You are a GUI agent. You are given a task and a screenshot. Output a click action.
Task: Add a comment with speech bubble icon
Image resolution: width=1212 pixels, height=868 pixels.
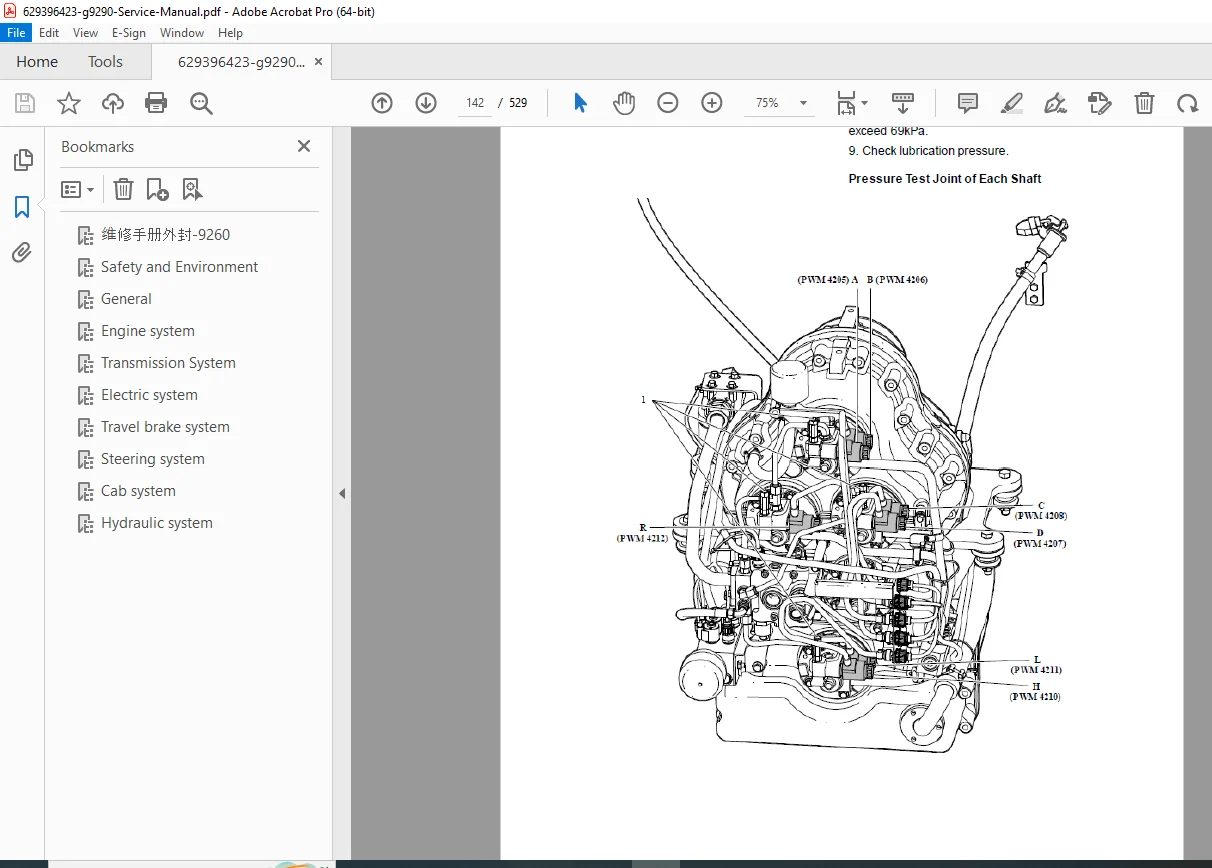[x=968, y=103]
